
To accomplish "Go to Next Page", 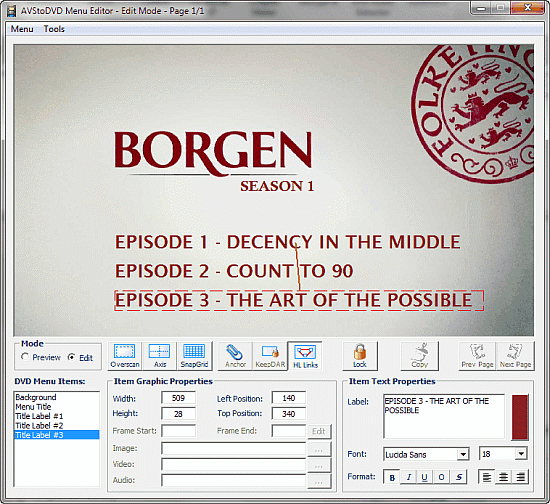I will click(515, 356).
